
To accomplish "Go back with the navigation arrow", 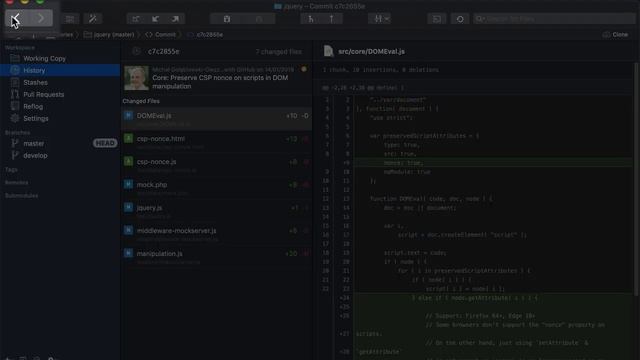I will pyautogui.click(x=16, y=18).
